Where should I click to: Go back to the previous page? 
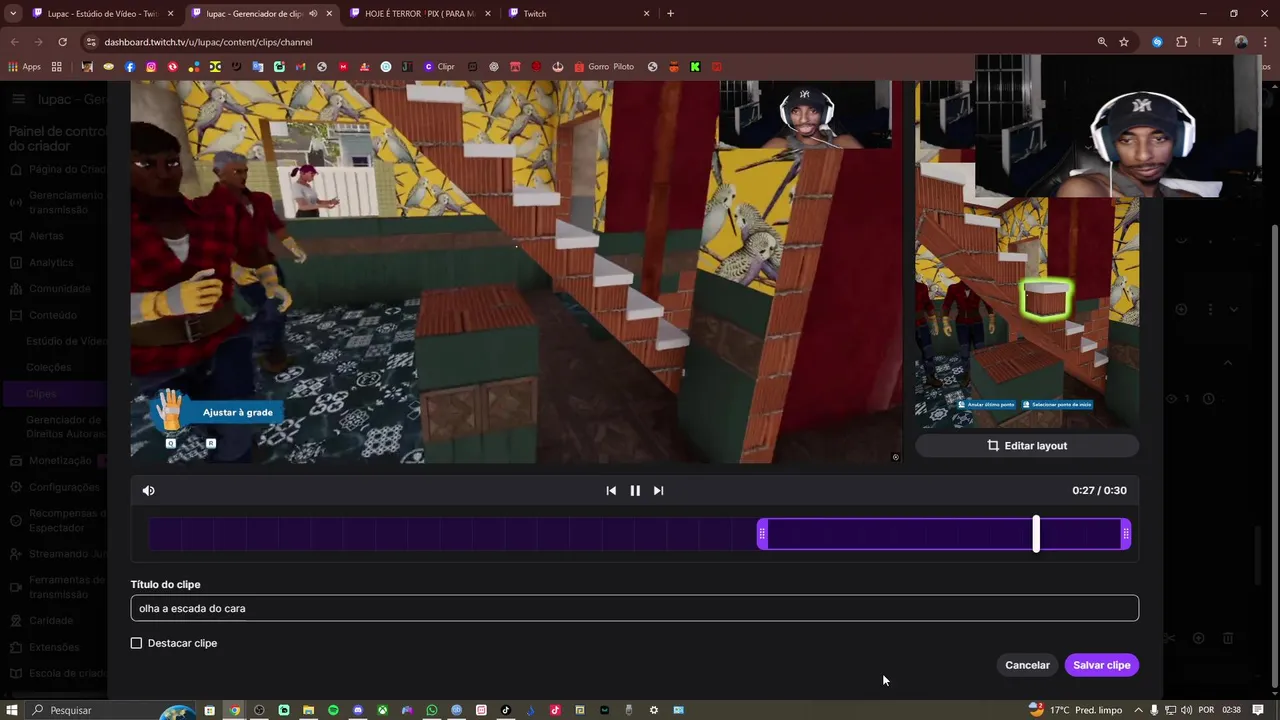15,42
